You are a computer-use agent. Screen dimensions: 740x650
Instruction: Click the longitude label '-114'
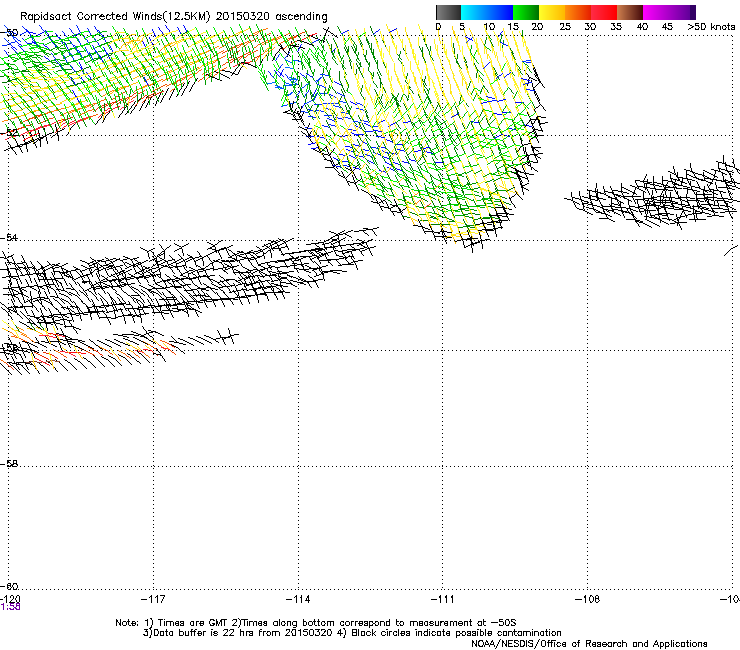click(x=298, y=599)
